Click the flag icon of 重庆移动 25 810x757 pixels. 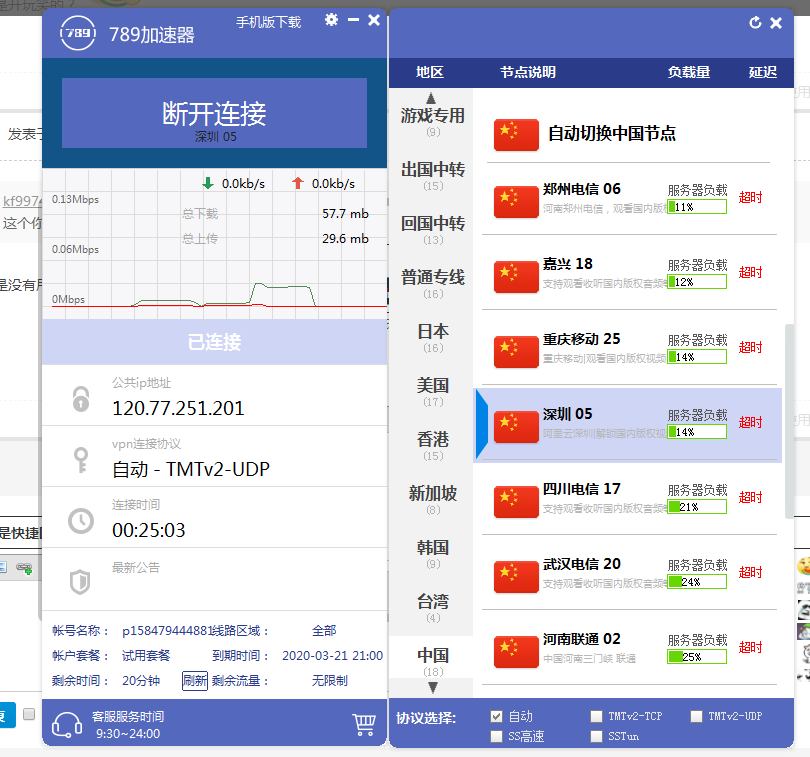point(516,352)
